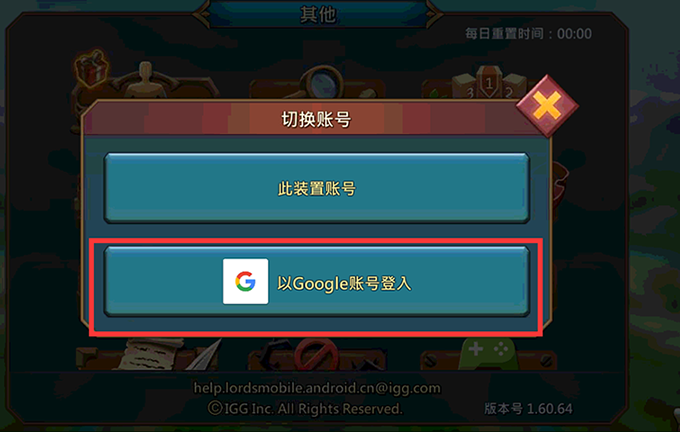Viewport: 680px width, 432px height.
Task: Tap the magnifying glass search icon
Action: pyautogui.click(x=321, y=82)
